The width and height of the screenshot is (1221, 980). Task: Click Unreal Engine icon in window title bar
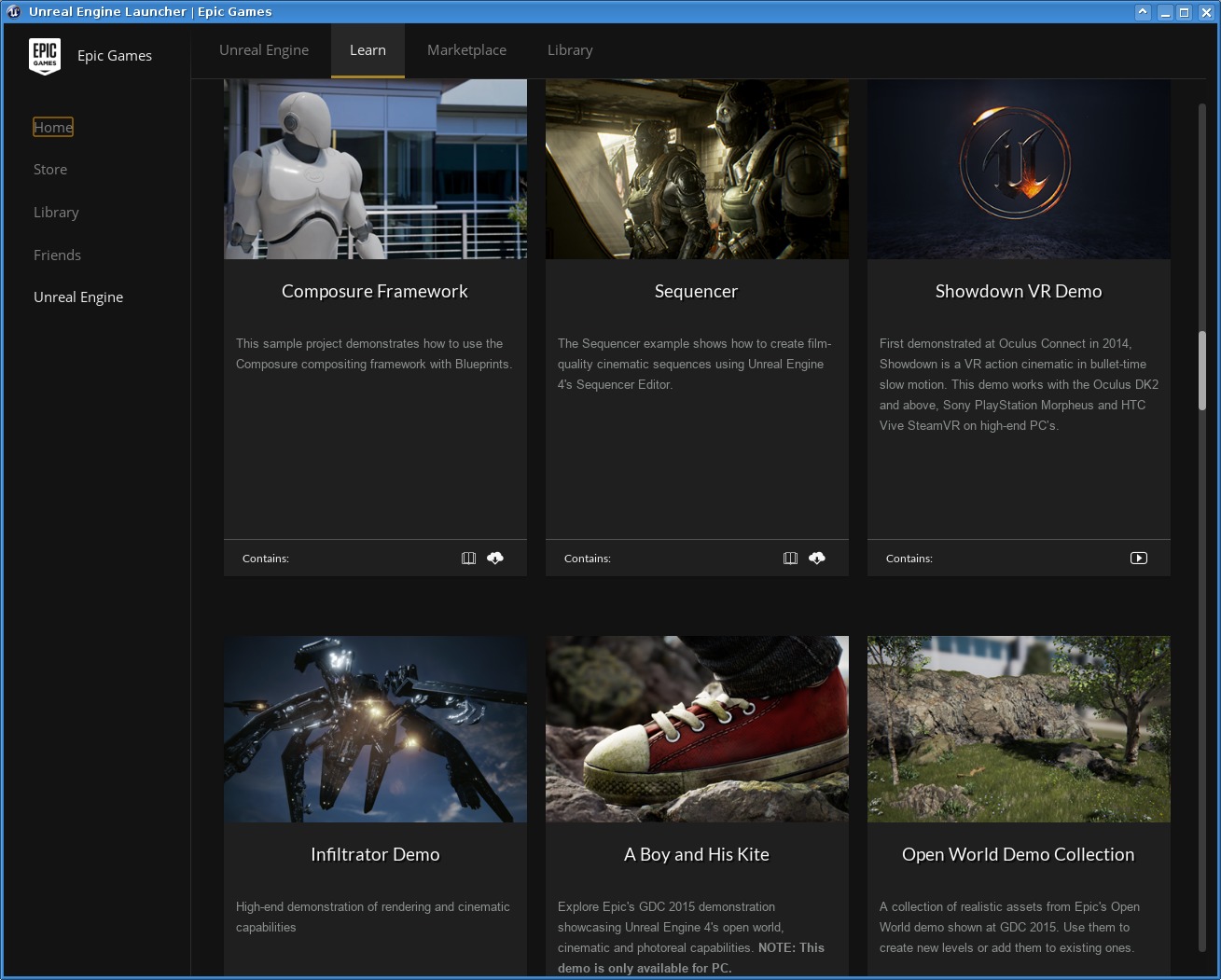[x=13, y=11]
